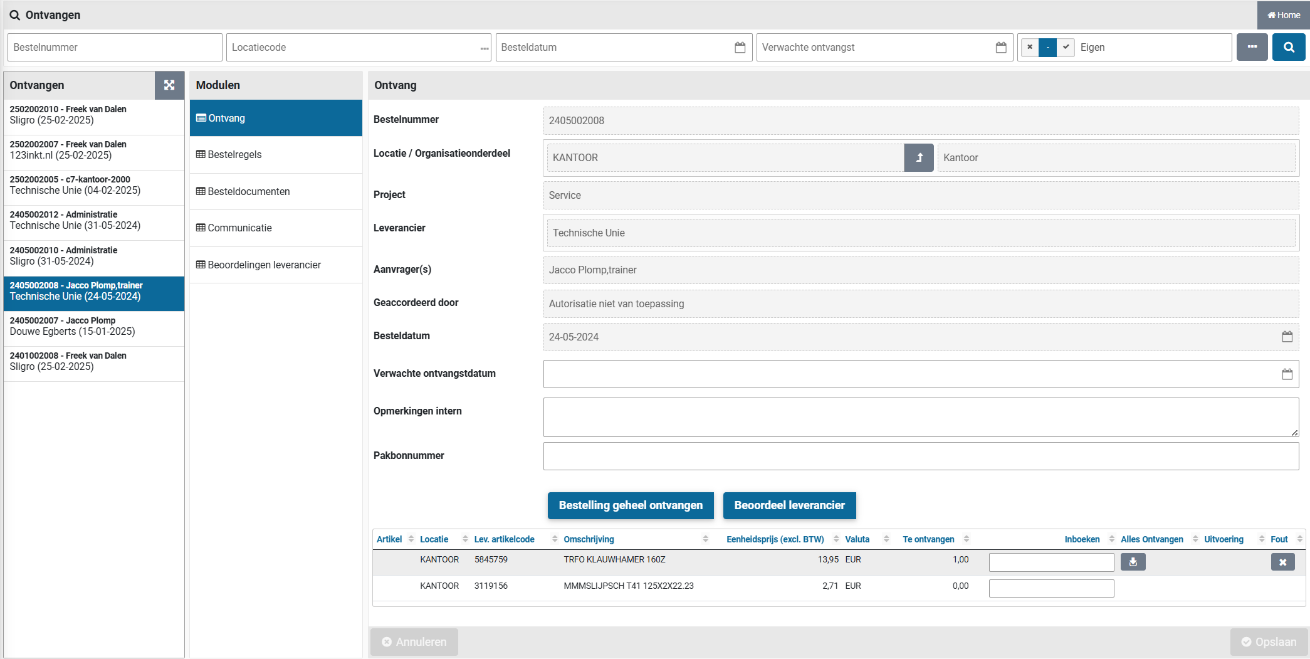The image size is (1310, 659).
Task: Set Eigen filter to checkmark (yes)
Action: point(1066,47)
